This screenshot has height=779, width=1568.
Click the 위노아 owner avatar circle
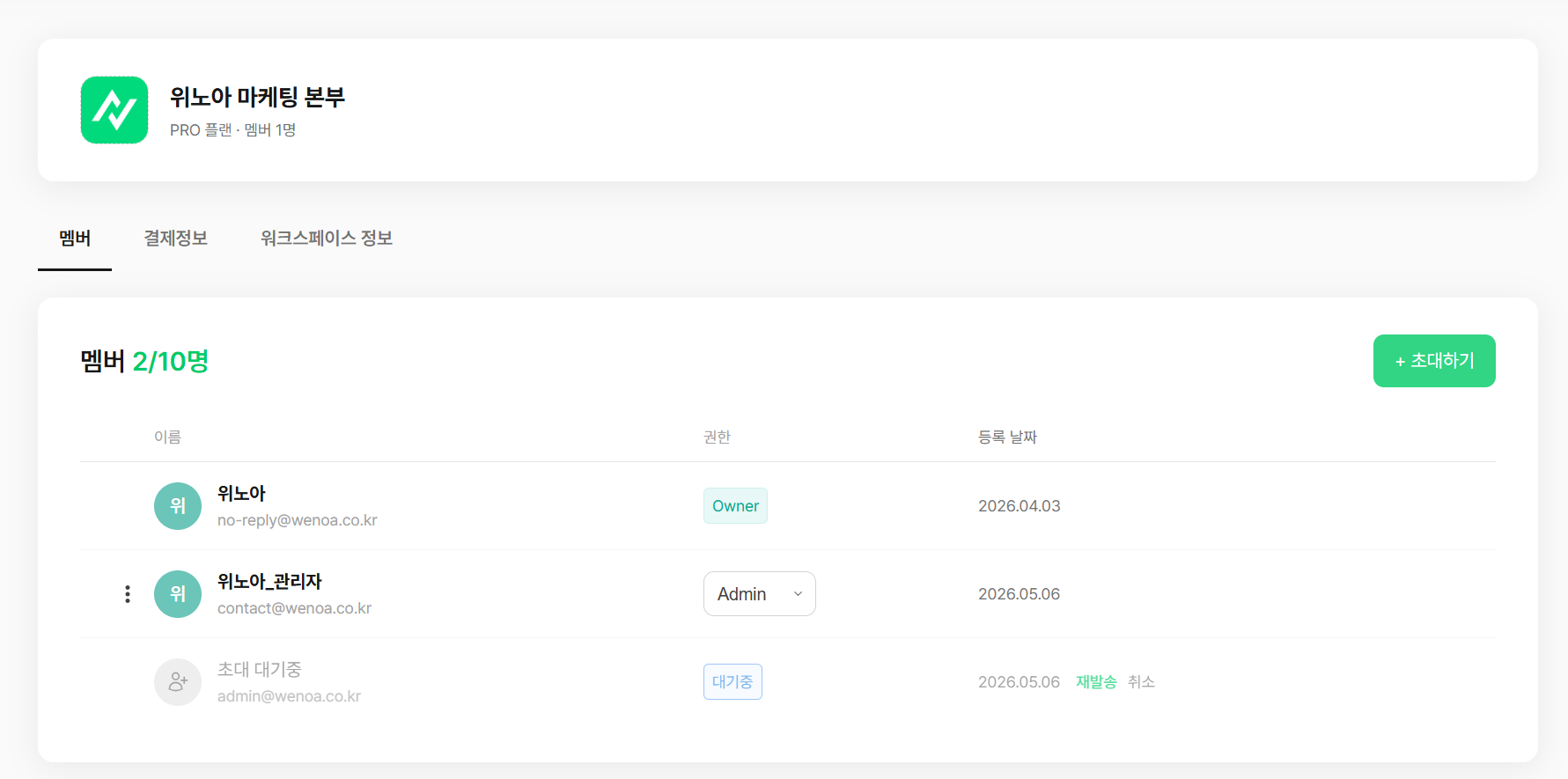tap(178, 506)
